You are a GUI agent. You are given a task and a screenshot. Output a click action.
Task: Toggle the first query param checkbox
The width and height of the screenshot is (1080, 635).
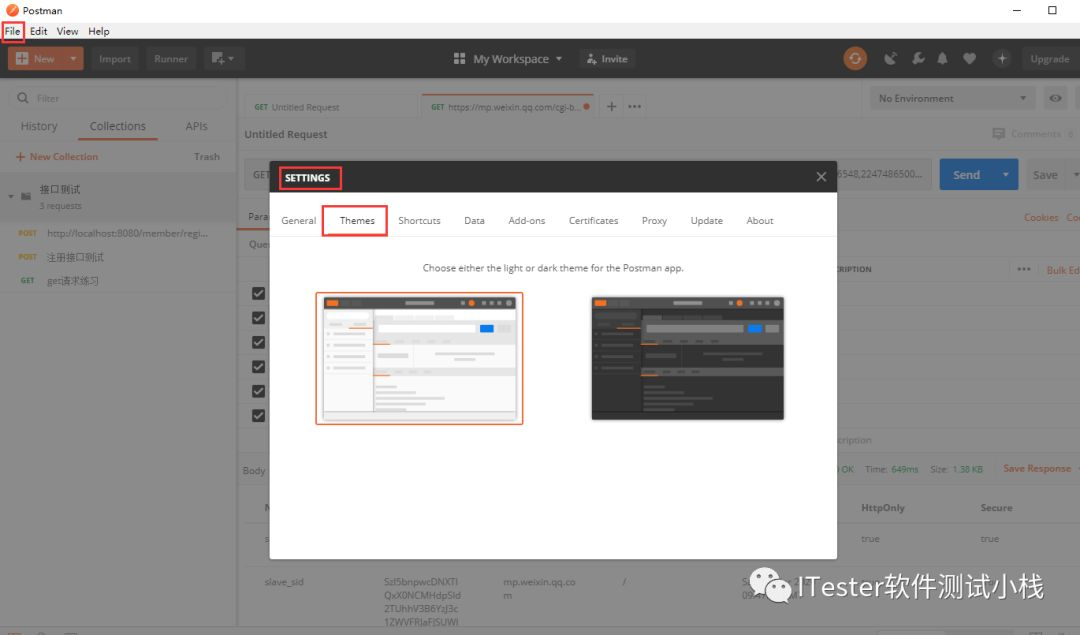click(x=258, y=293)
